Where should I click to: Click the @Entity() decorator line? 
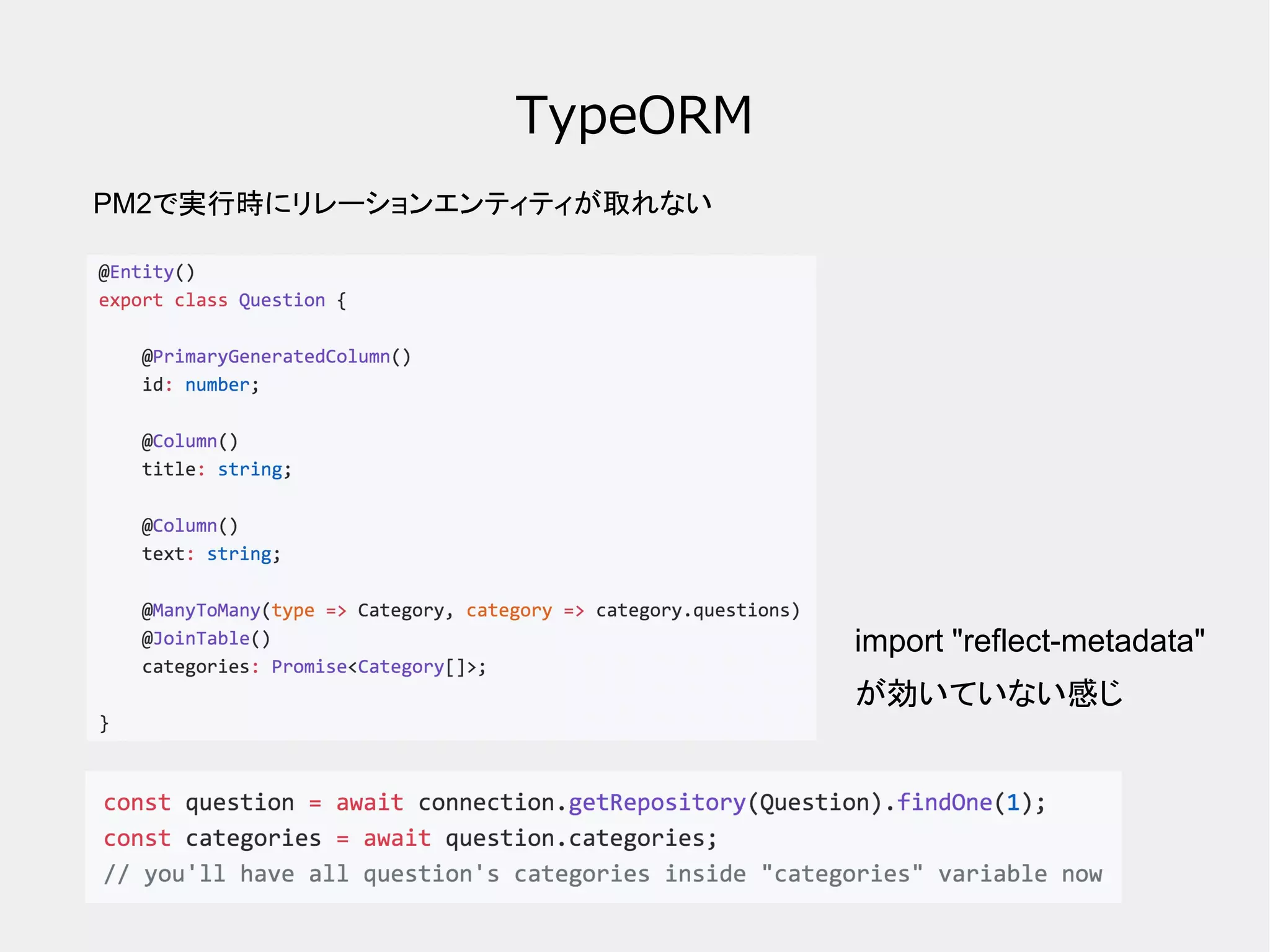(x=146, y=272)
